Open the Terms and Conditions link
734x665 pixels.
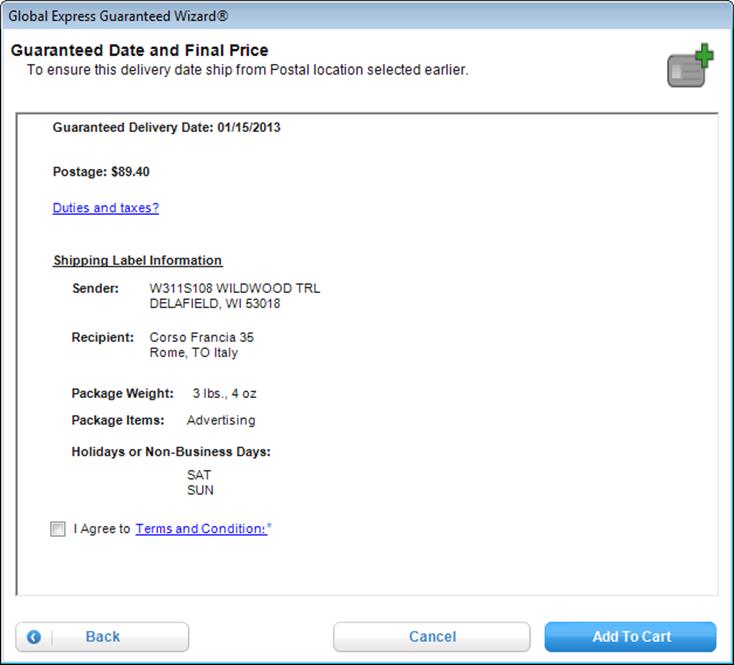[203, 528]
